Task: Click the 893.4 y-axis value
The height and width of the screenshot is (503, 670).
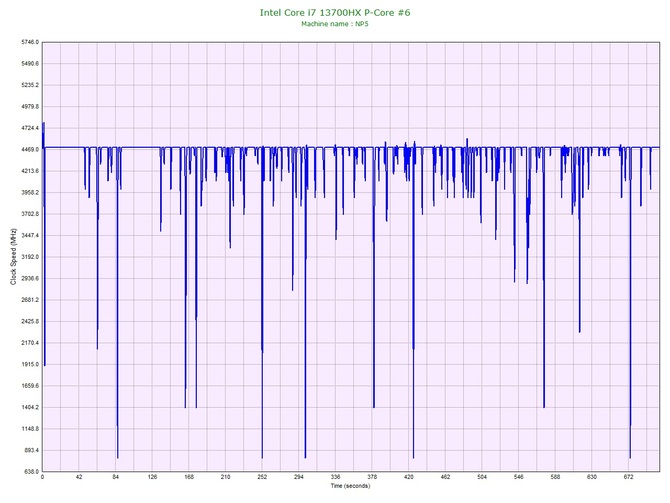Action: coord(31,450)
